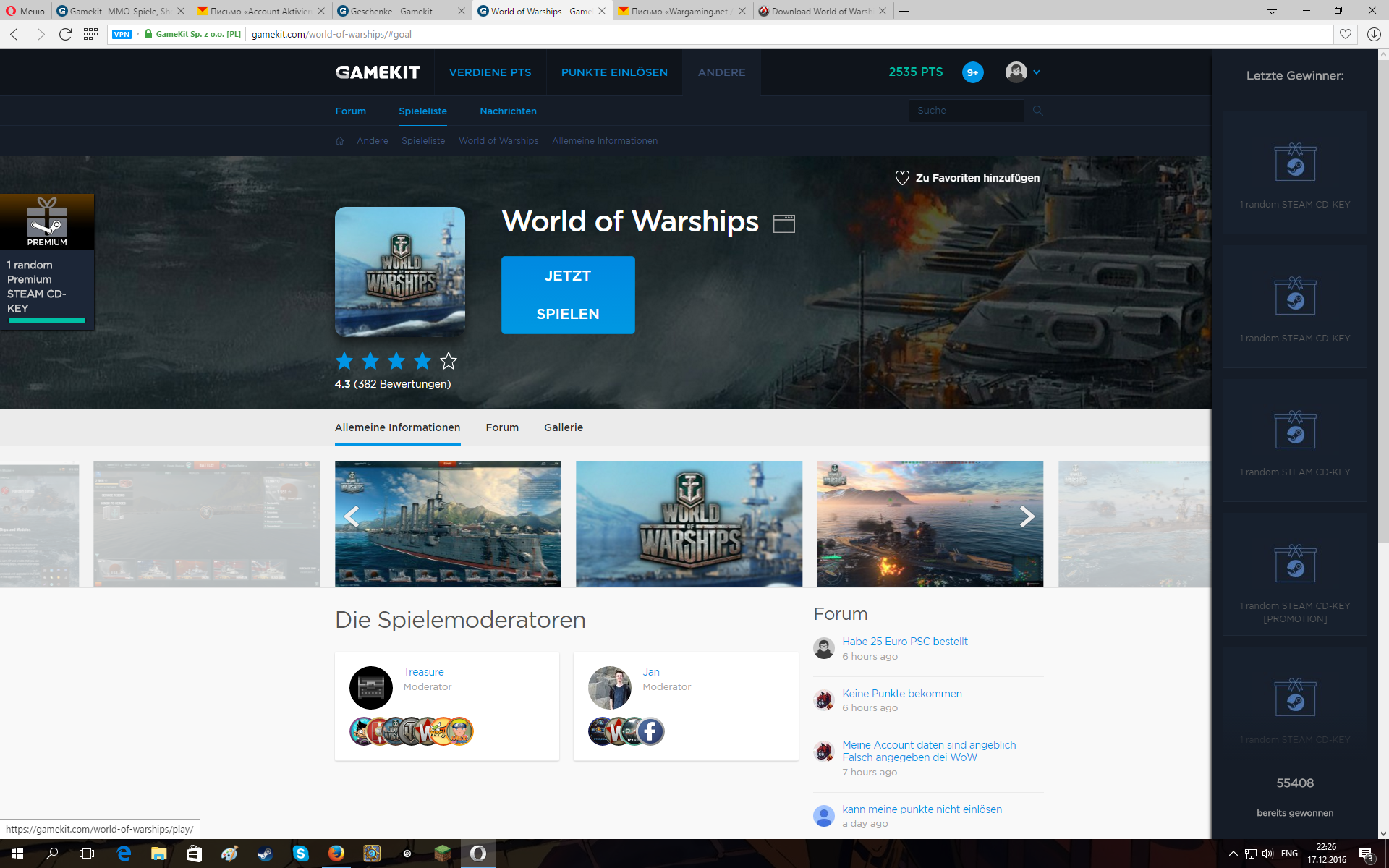Show next gallery screenshot
This screenshot has height=868, width=1389.
(1027, 516)
